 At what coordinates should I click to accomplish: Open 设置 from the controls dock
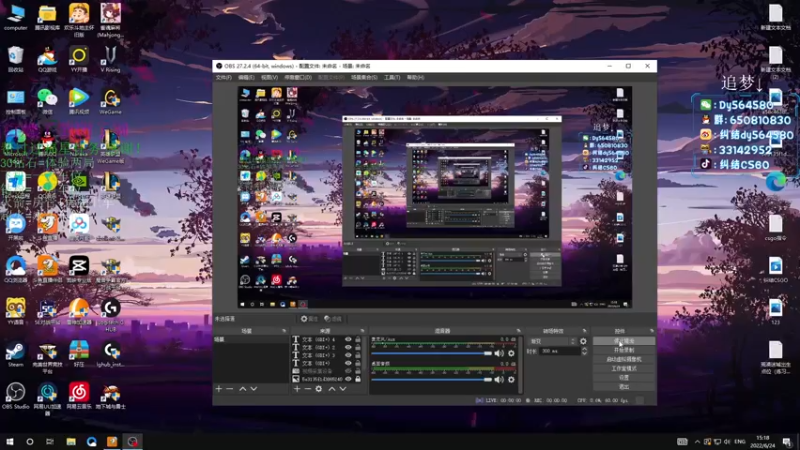pos(623,378)
